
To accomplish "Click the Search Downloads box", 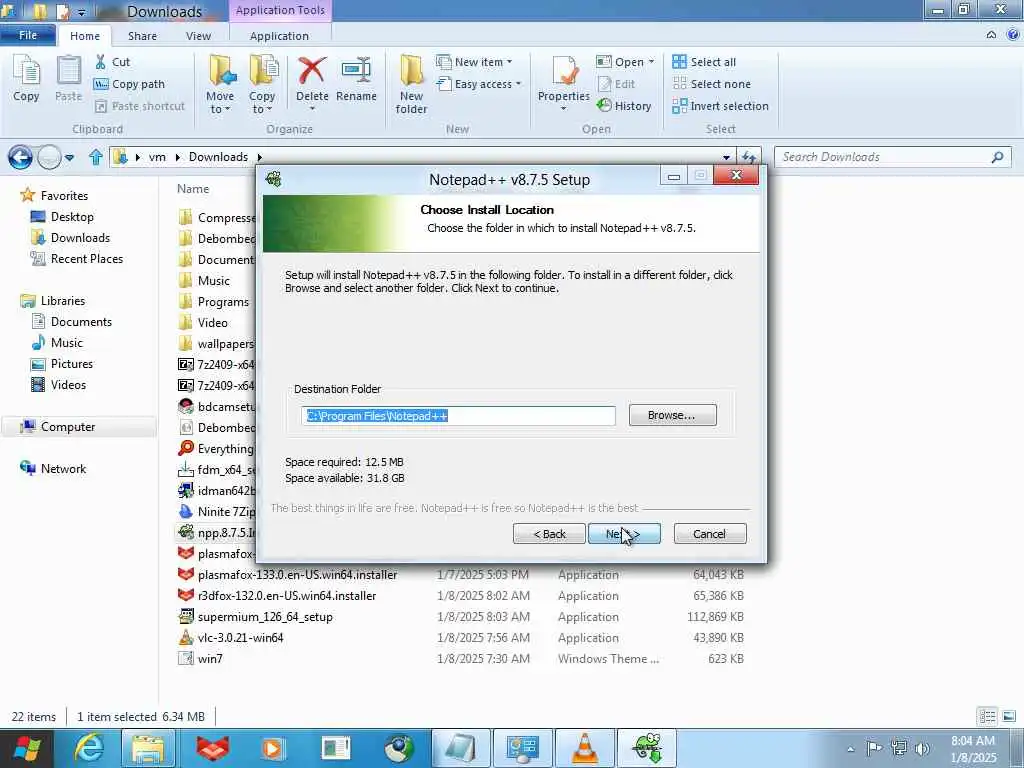I will click(x=892, y=157).
